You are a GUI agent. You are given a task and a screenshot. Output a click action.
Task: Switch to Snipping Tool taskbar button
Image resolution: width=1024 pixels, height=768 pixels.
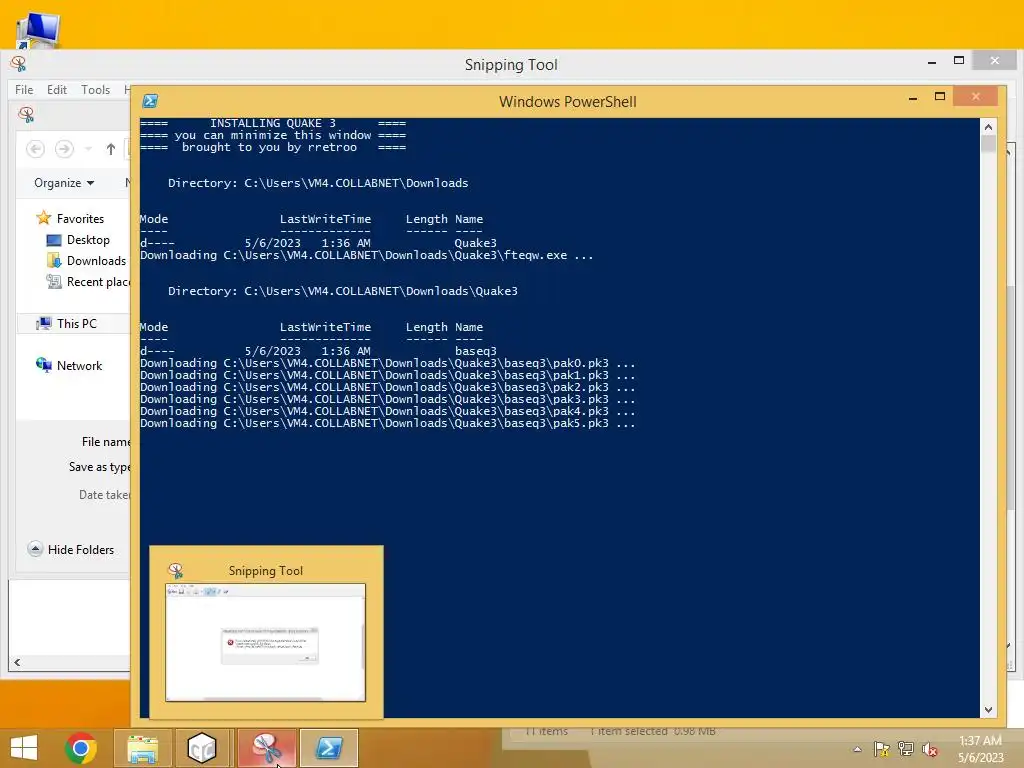(267, 748)
